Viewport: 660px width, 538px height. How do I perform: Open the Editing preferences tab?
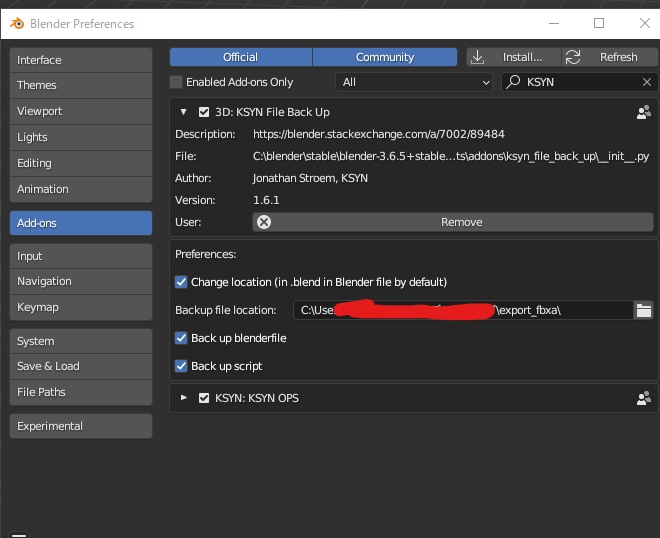click(x=81, y=163)
